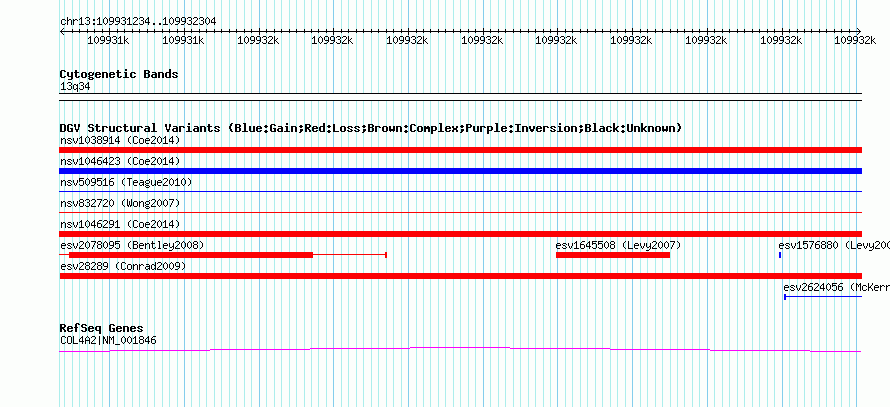Open the nsv509516 (Teague2010) label
Image resolution: width=890 pixels, height=407 pixels.
[x=126, y=182]
